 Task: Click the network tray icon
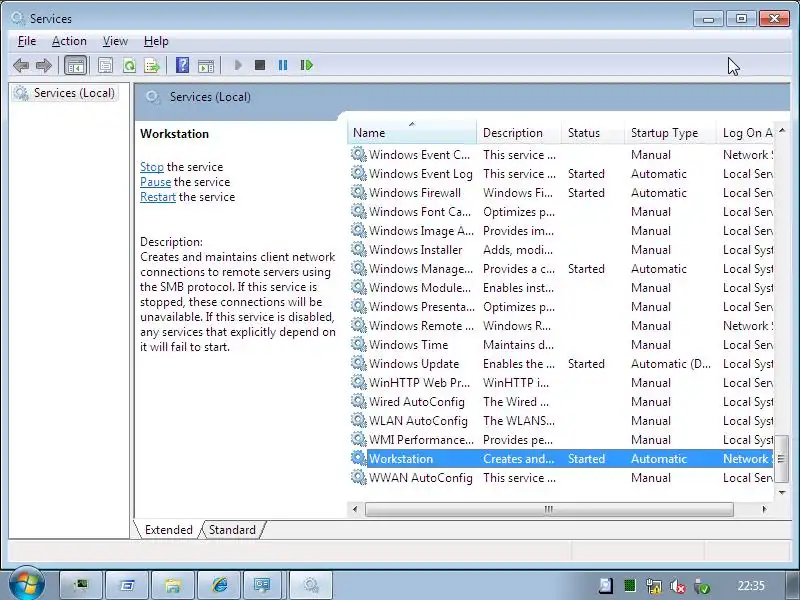coord(654,586)
